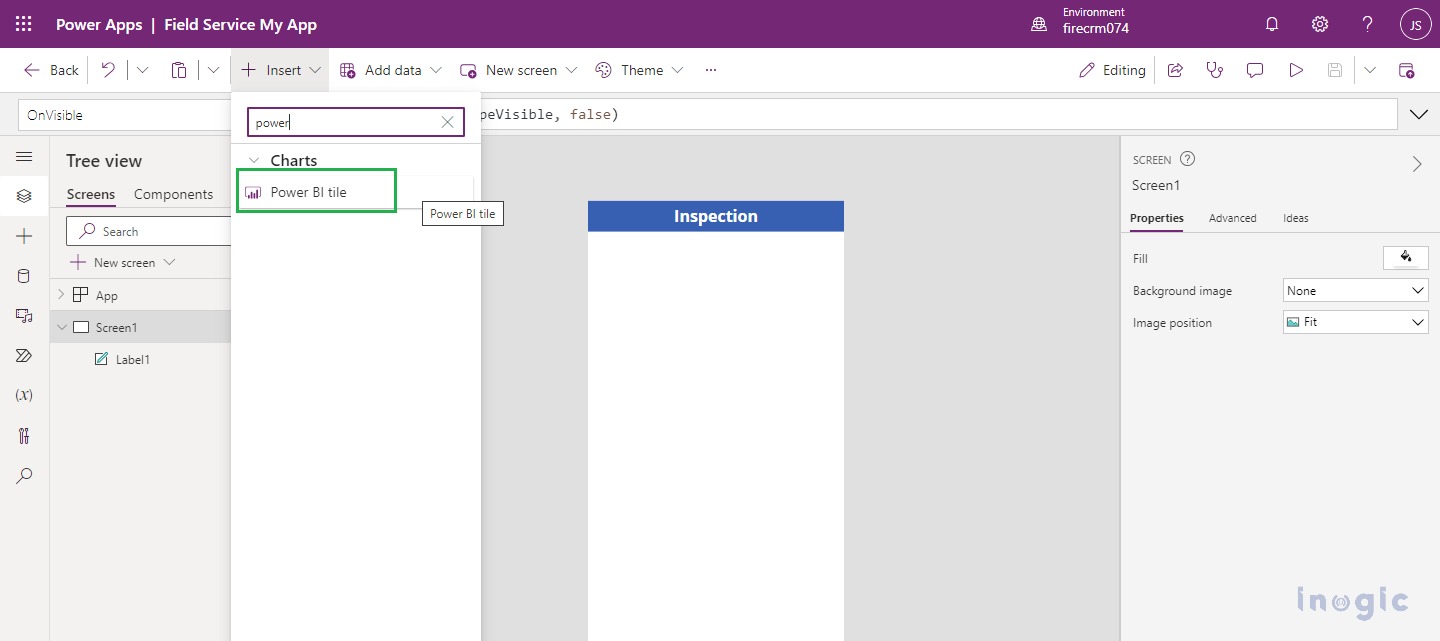The width and height of the screenshot is (1440, 641).
Task: Open the Media icon in left rail
Action: tap(24, 316)
